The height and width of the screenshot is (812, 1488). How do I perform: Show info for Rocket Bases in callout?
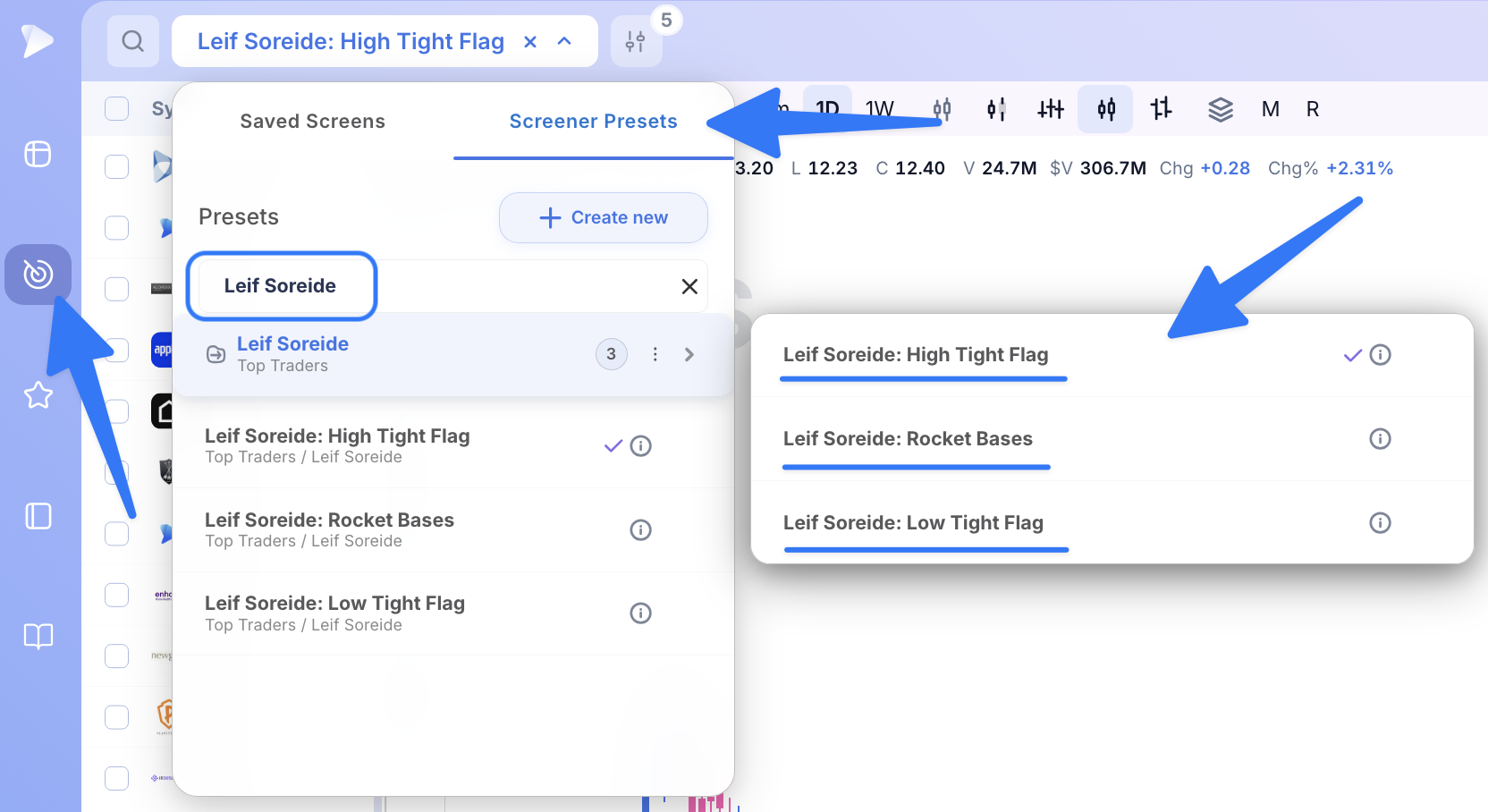pyautogui.click(x=1381, y=439)
